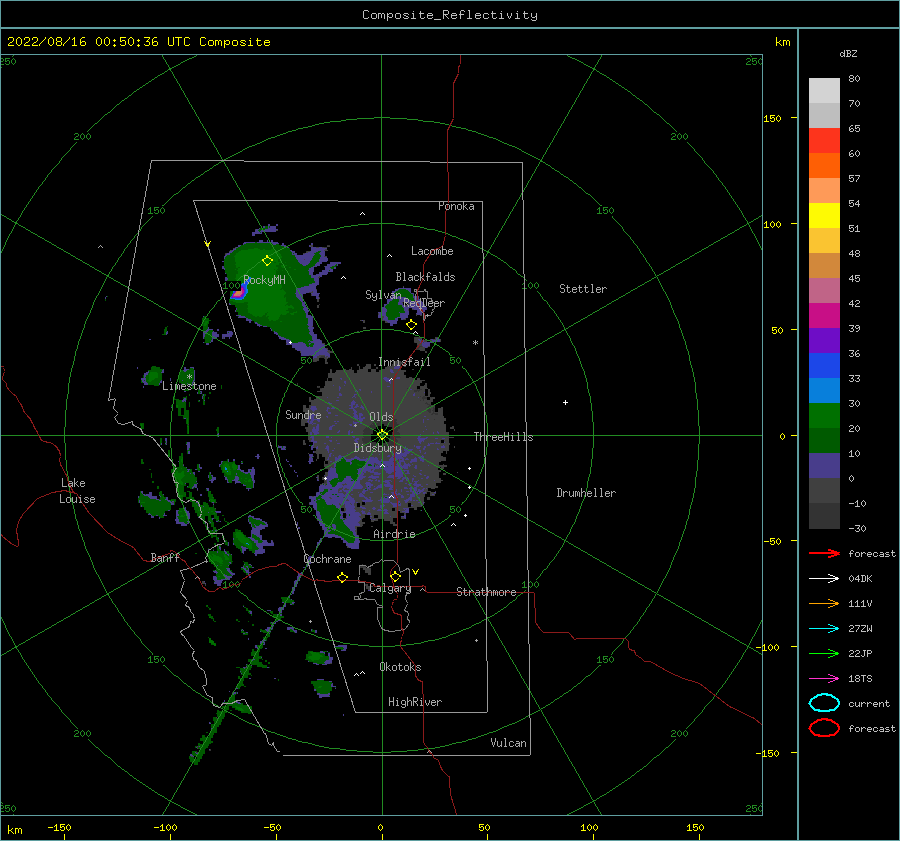Click the Calgary city label
900x841 pixels.
390,588
